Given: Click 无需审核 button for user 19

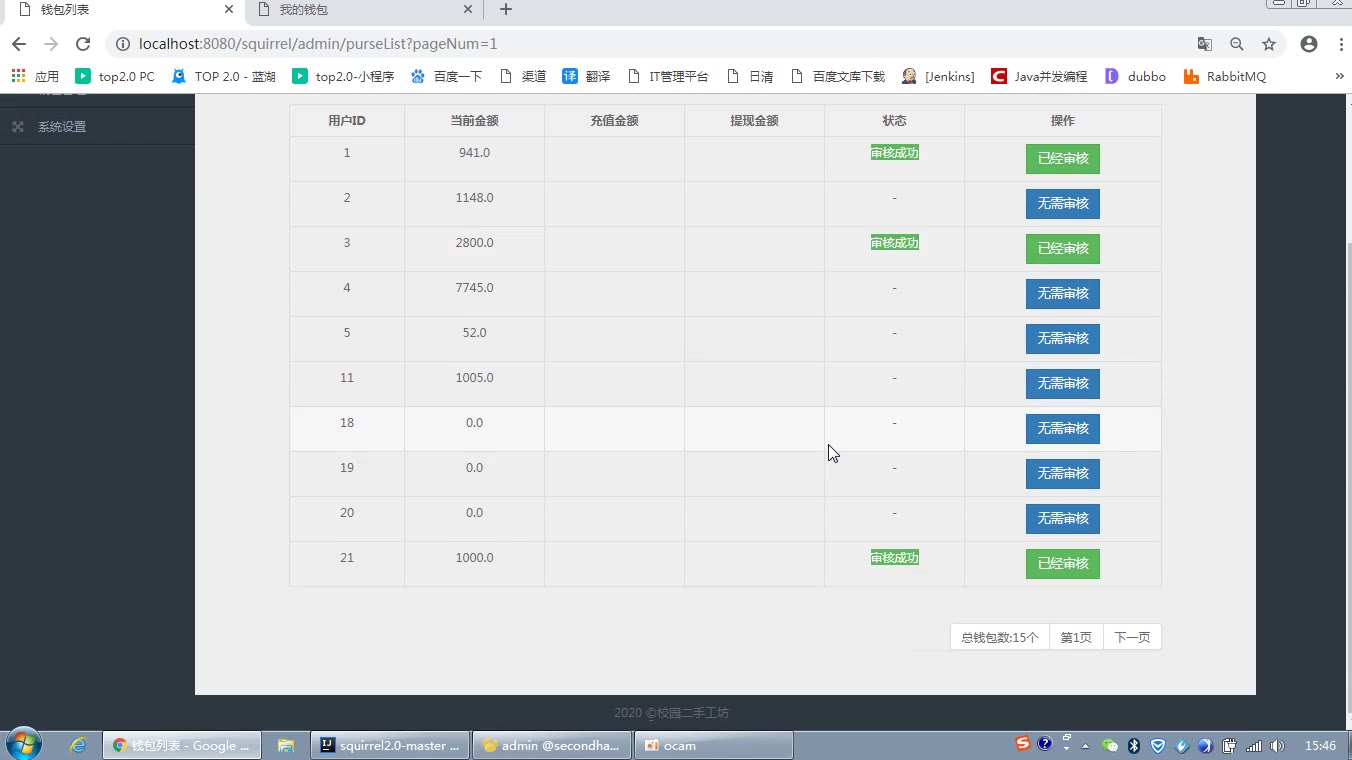Looking at the screenshot, I should coord(1062,474).
